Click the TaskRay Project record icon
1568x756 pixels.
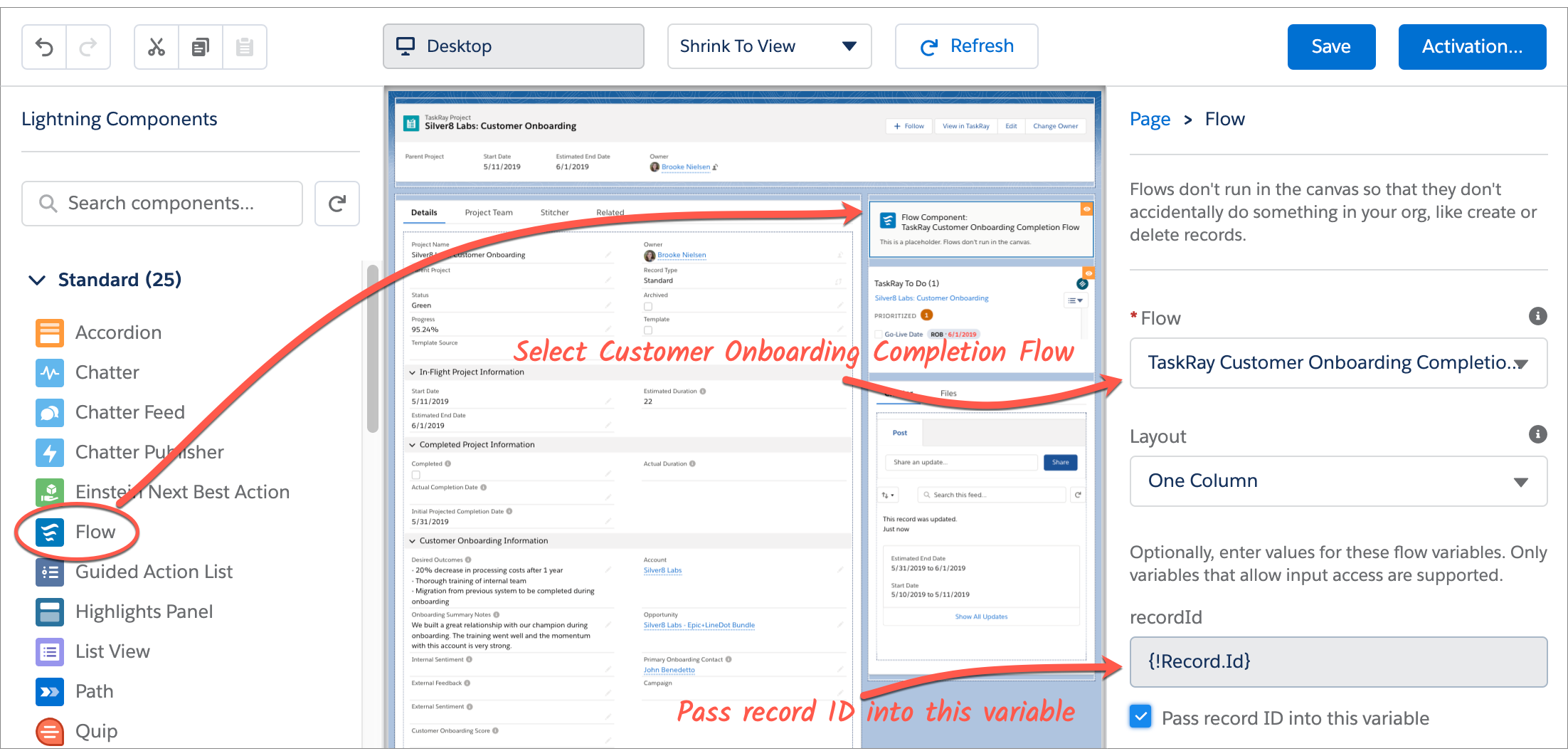(411, 123)
